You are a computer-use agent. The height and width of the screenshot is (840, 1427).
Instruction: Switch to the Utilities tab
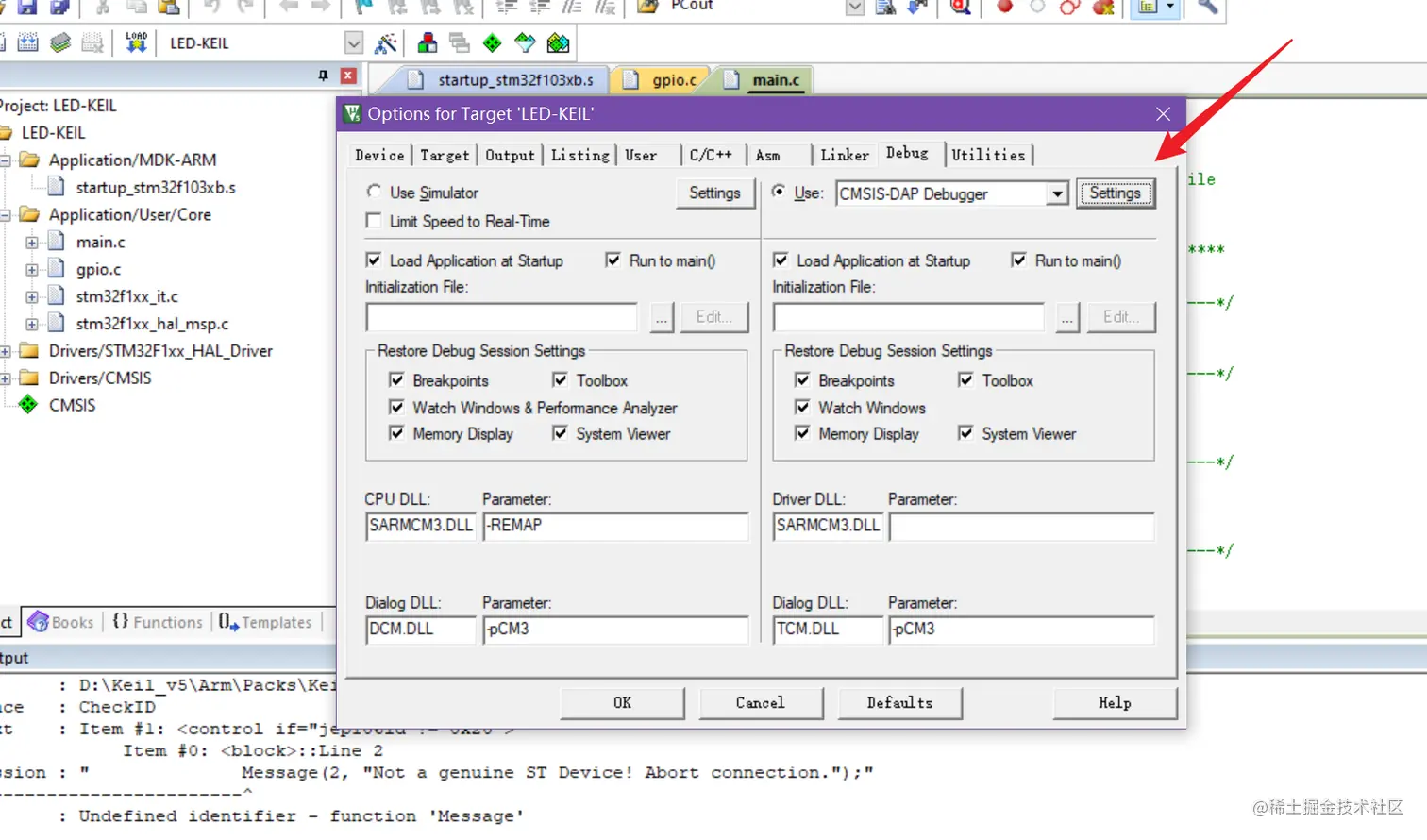coord(988,155)
